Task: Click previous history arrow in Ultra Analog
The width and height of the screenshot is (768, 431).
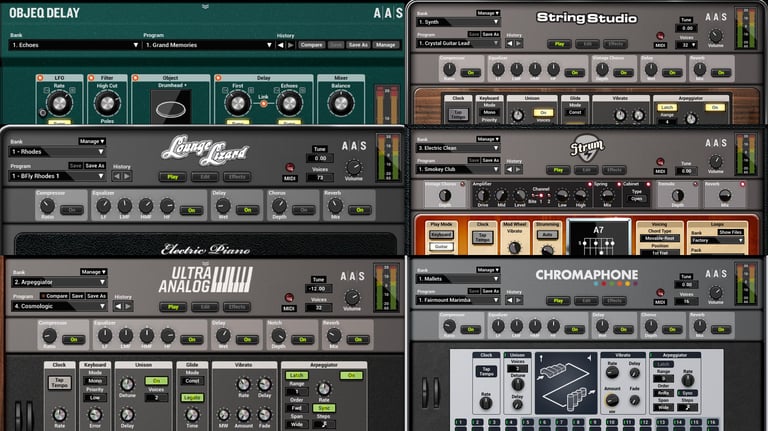Action: click(118, 307)
